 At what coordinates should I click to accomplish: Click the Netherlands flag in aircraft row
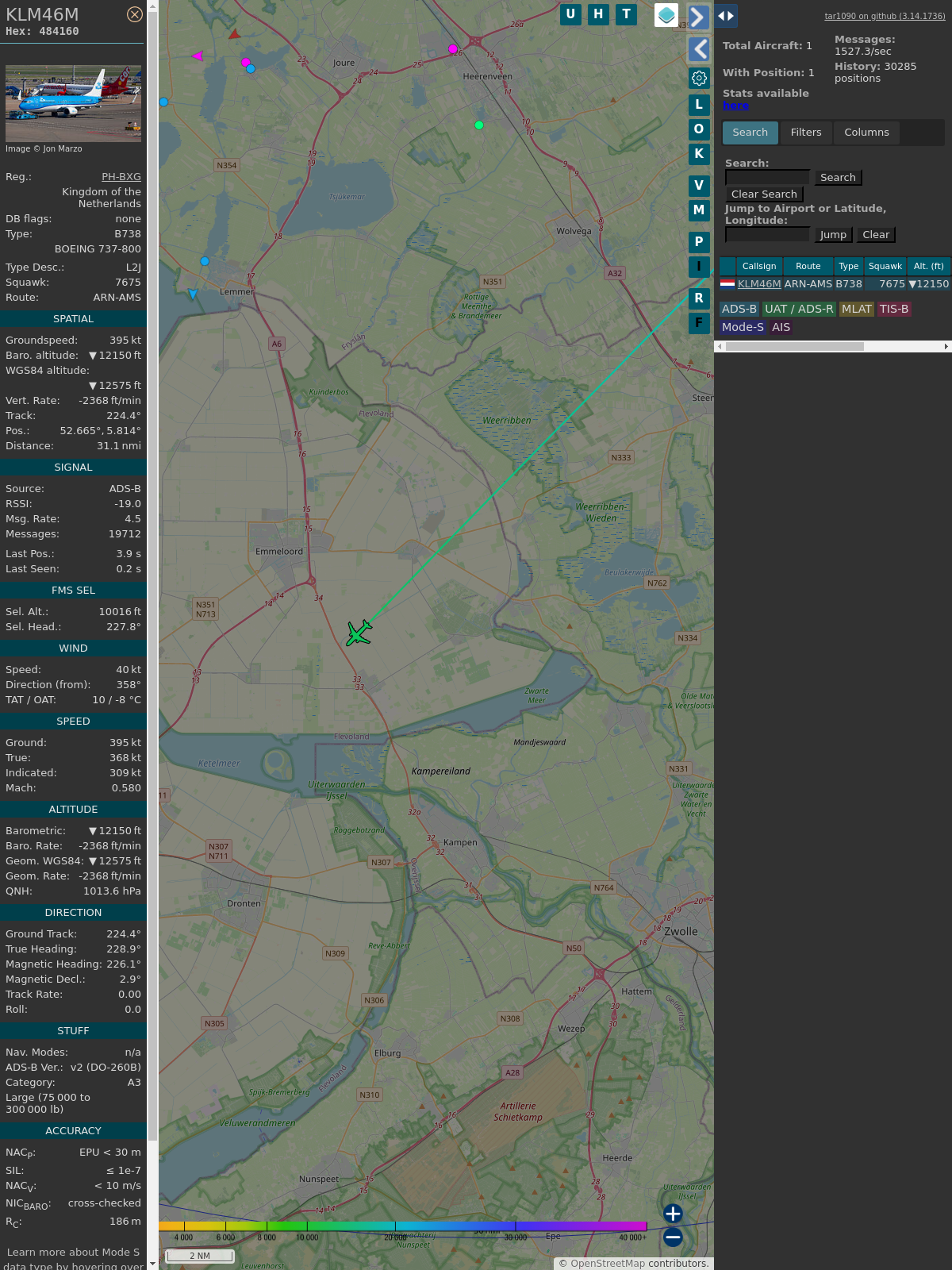click(727, 283)
